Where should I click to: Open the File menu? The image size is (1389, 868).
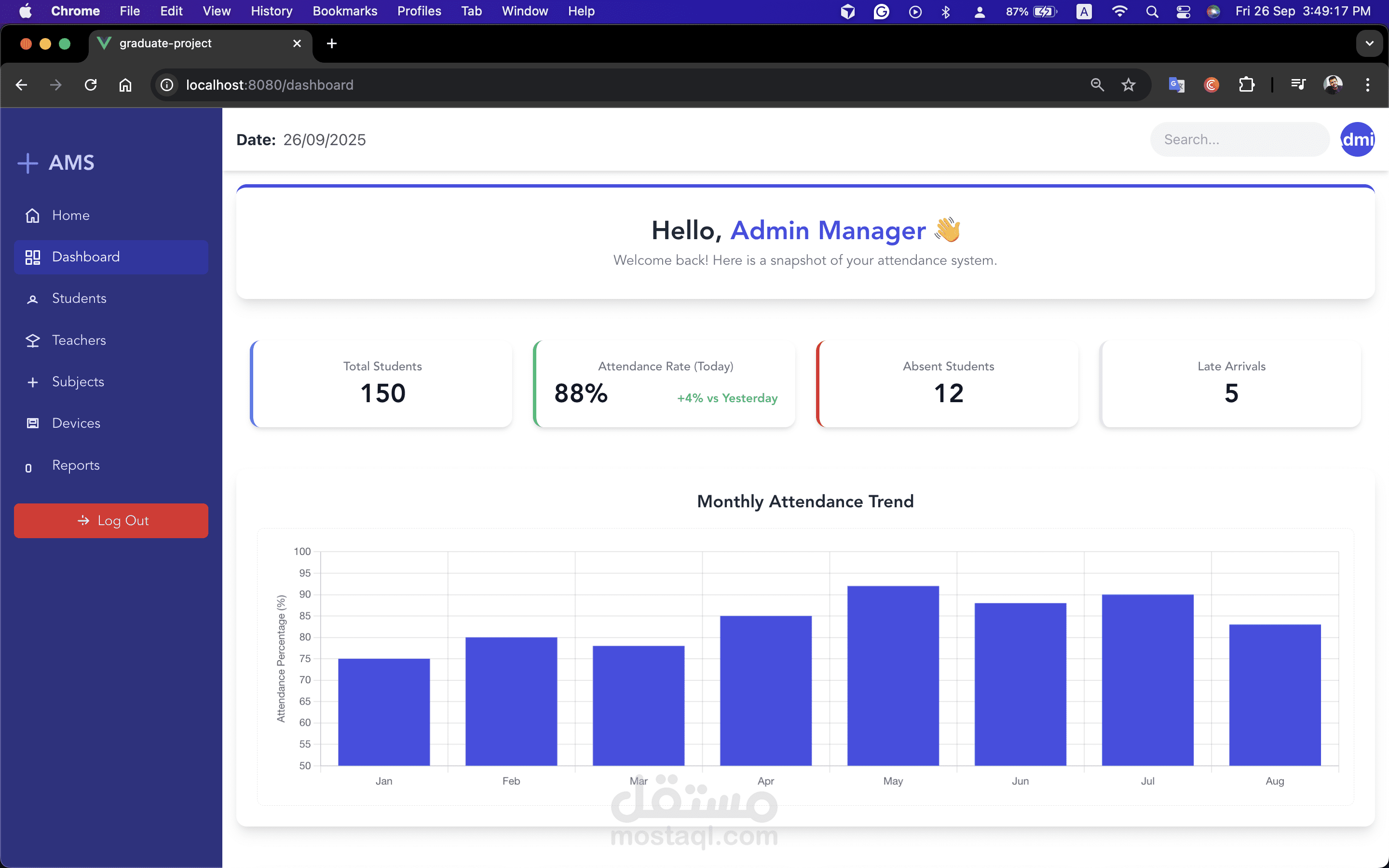(130, 12)
